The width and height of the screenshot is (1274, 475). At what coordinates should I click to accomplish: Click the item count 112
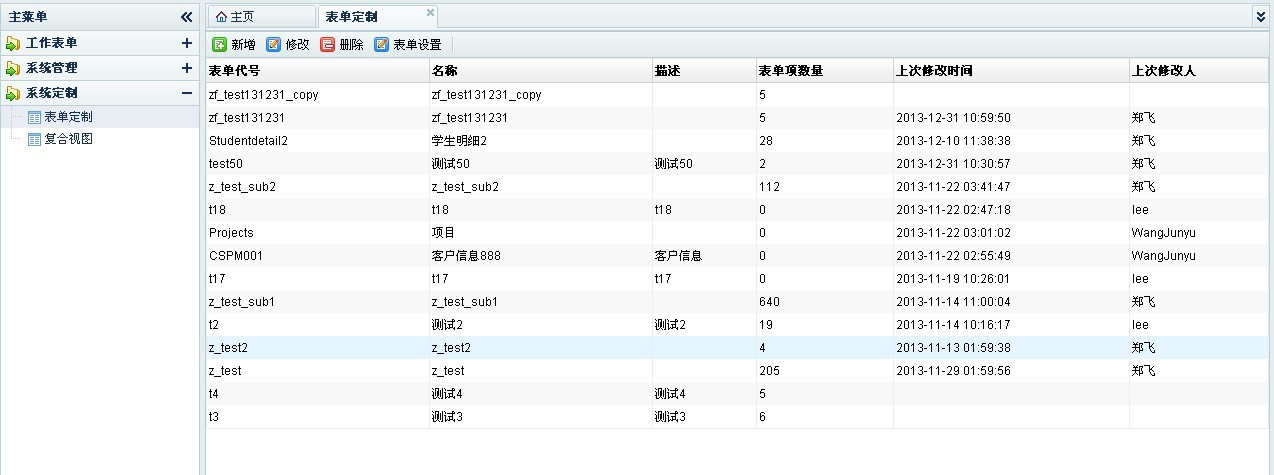[x=769, y=187]
